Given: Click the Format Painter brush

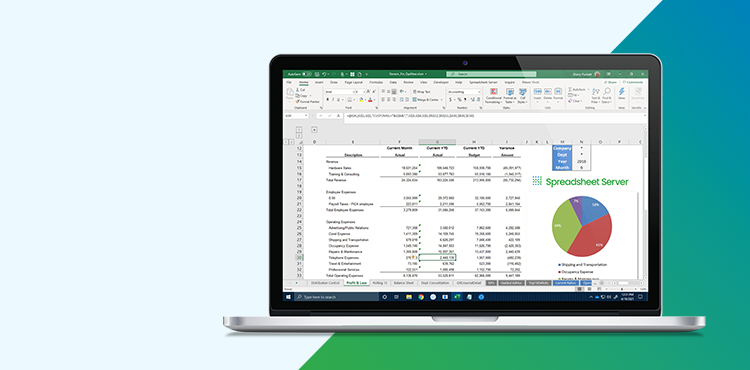Looking at the screenshot, I should (x=308, y=102).
